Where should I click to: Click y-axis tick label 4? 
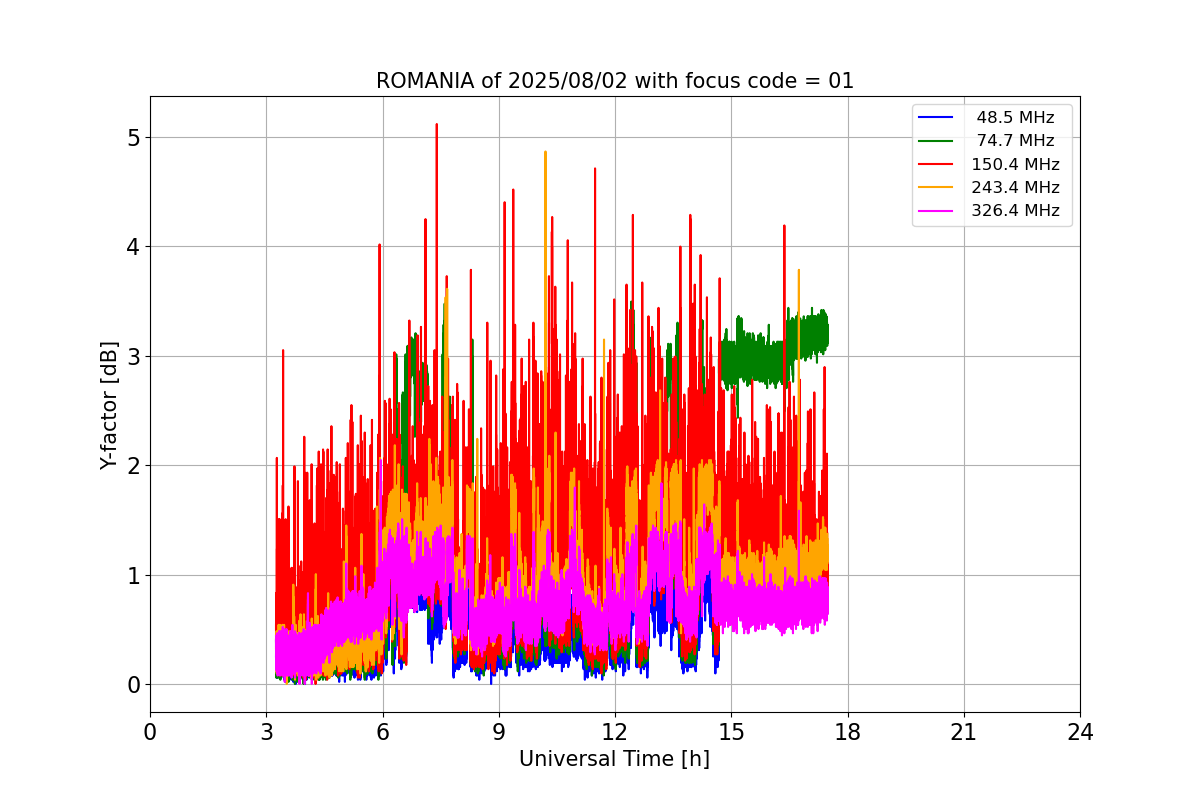133,247
